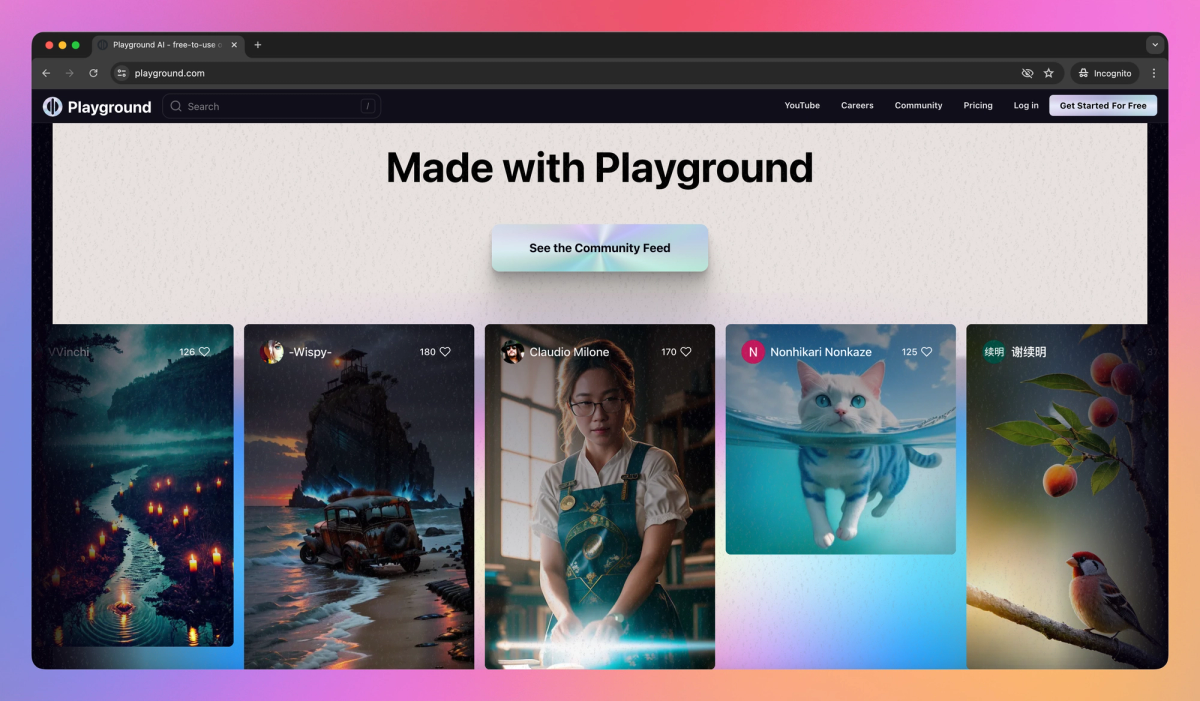Open a new tab with plus icon
Screen dimensions: 1200x701
[x=257, y=45]
